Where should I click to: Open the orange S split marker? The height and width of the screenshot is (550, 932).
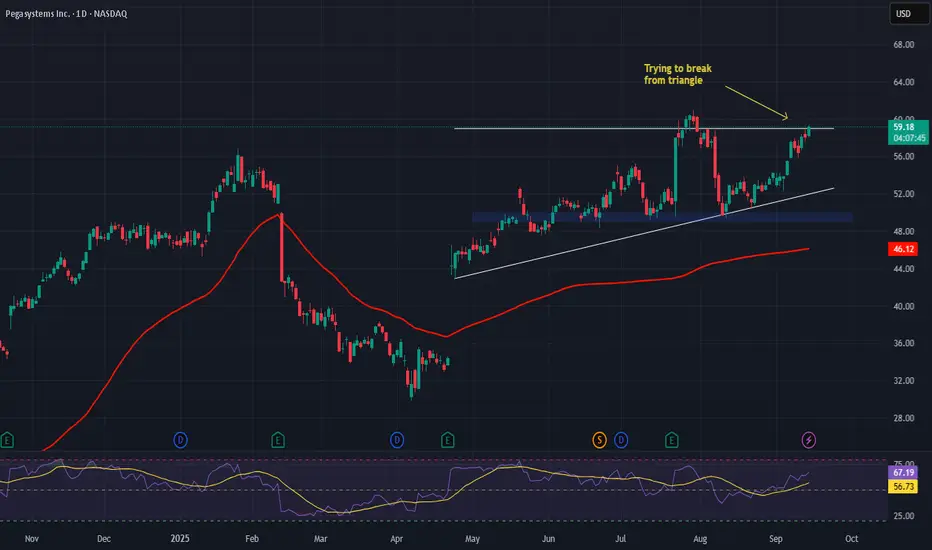click(599, 441)
